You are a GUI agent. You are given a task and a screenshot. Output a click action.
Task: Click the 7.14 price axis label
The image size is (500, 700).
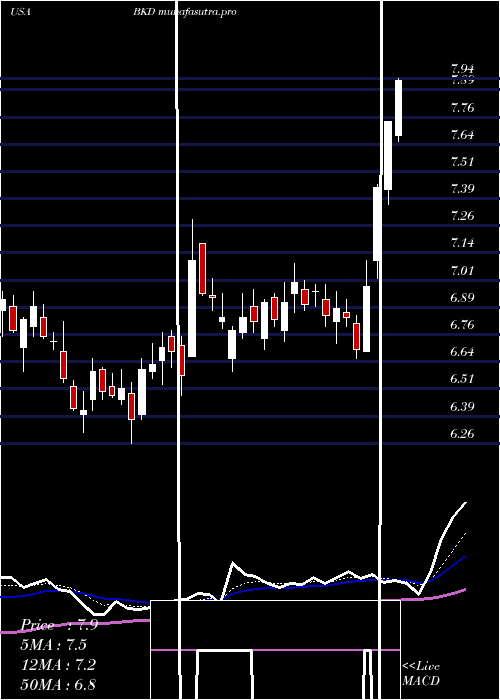(462, 243)
